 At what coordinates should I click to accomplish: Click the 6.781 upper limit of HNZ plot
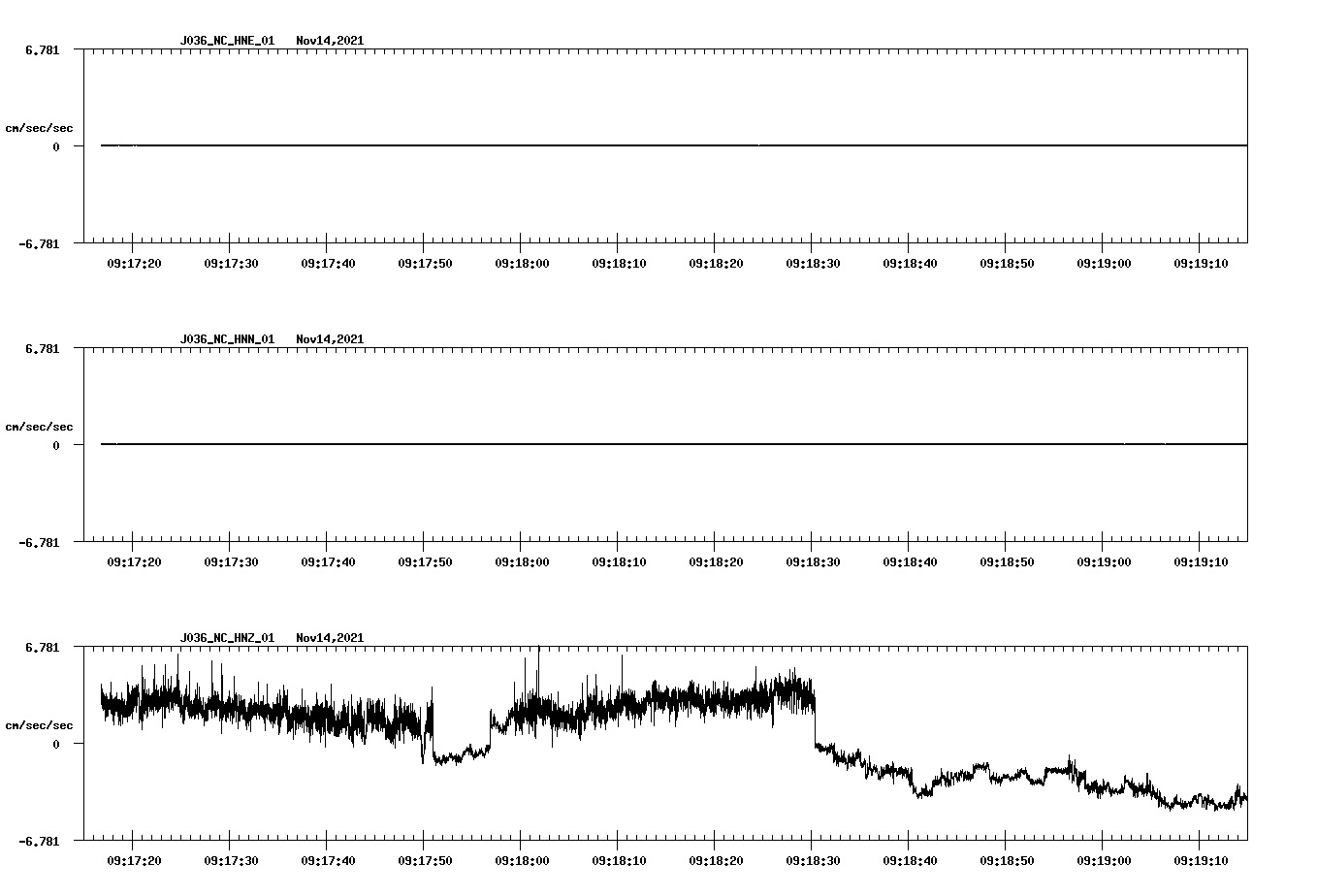click(42, 647)
